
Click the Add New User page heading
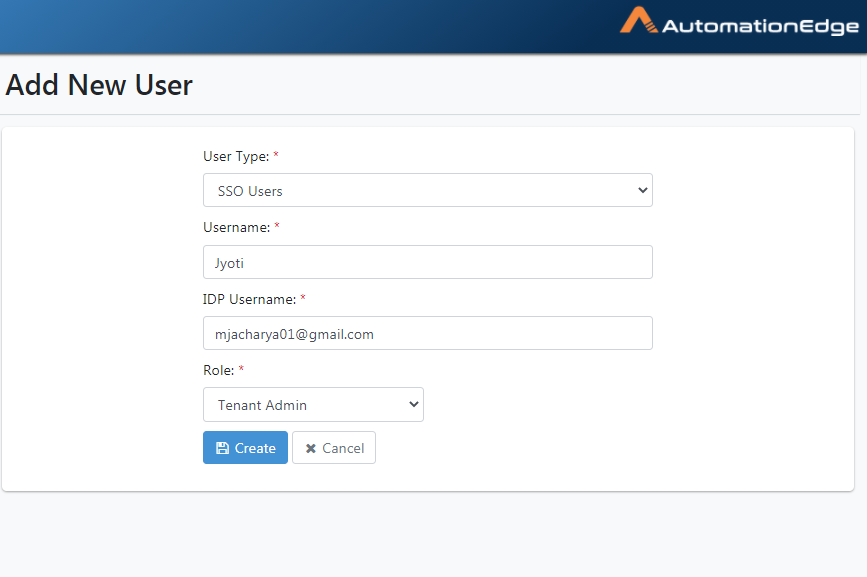[99, 85]
